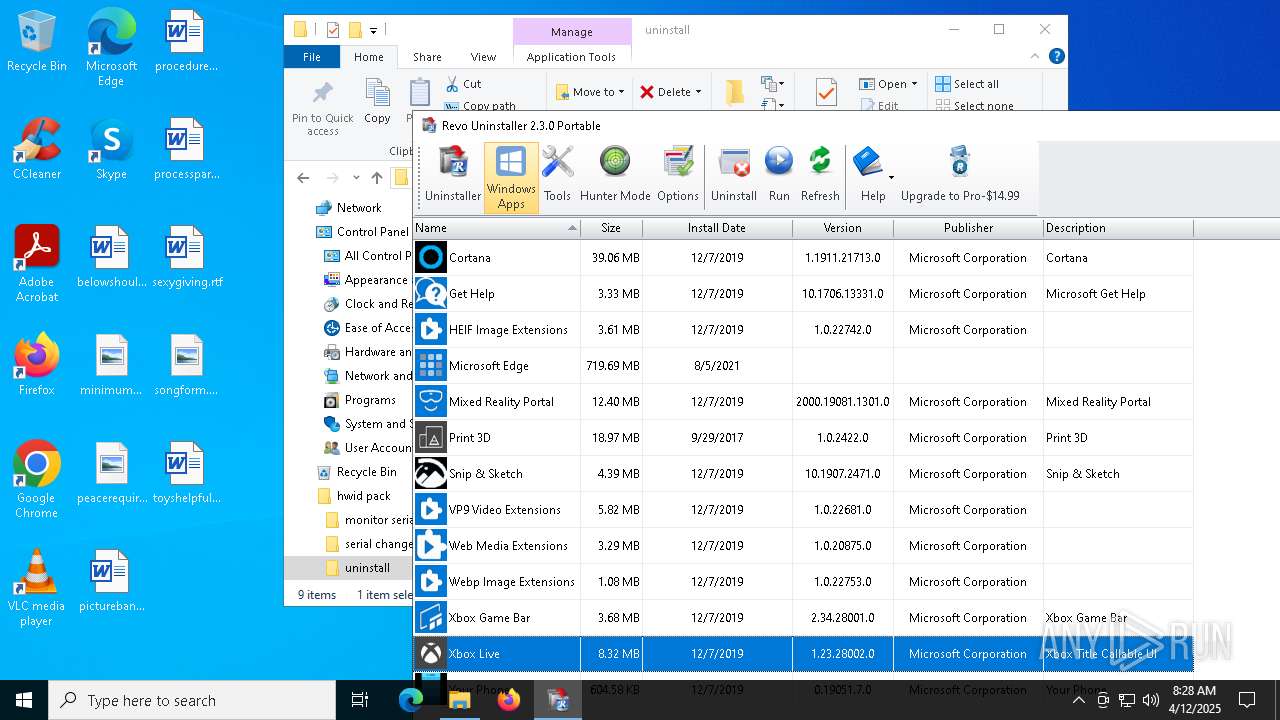Click the Windows Start button
The image size is (1280, 720).
(24, 700)
